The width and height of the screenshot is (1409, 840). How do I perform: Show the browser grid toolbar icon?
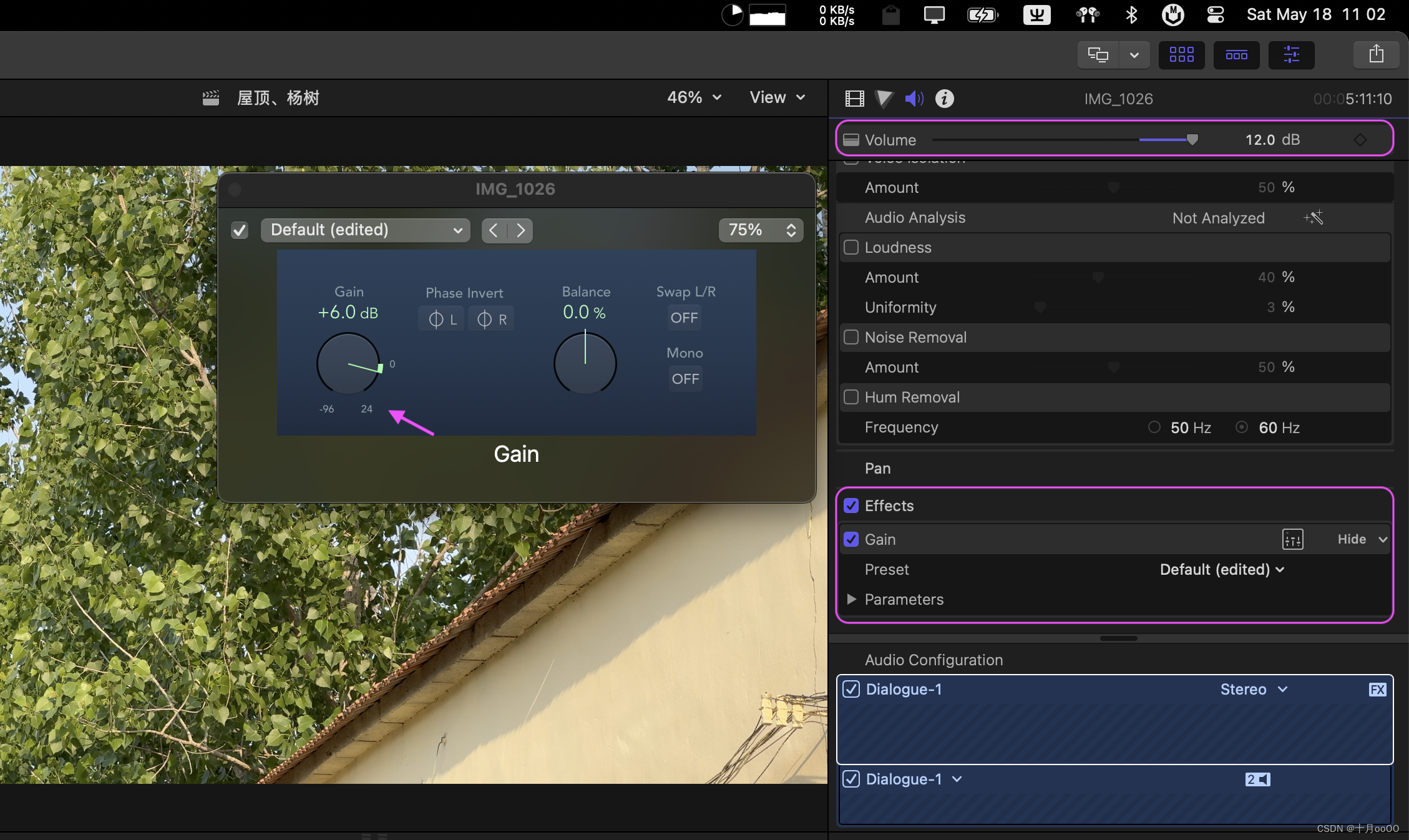[x=1181, y=55]
